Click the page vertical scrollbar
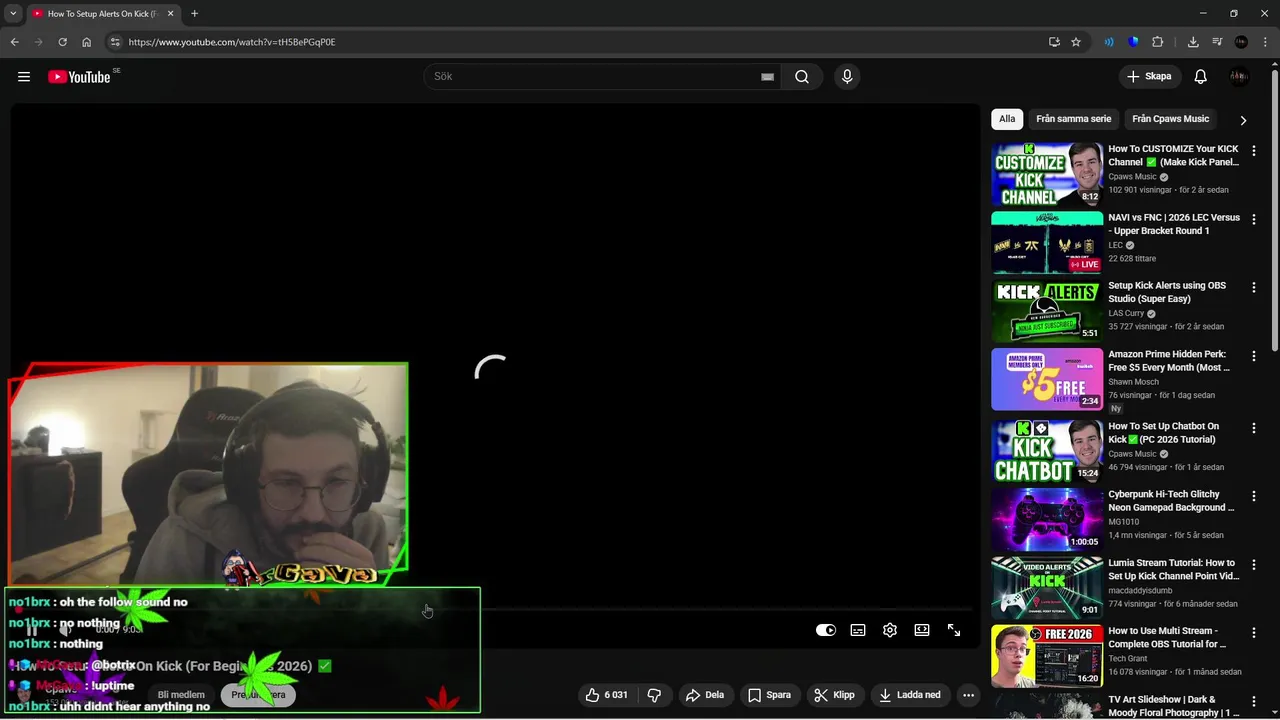The width and height of the screenshot is (1280, 720). [1274, 210]
